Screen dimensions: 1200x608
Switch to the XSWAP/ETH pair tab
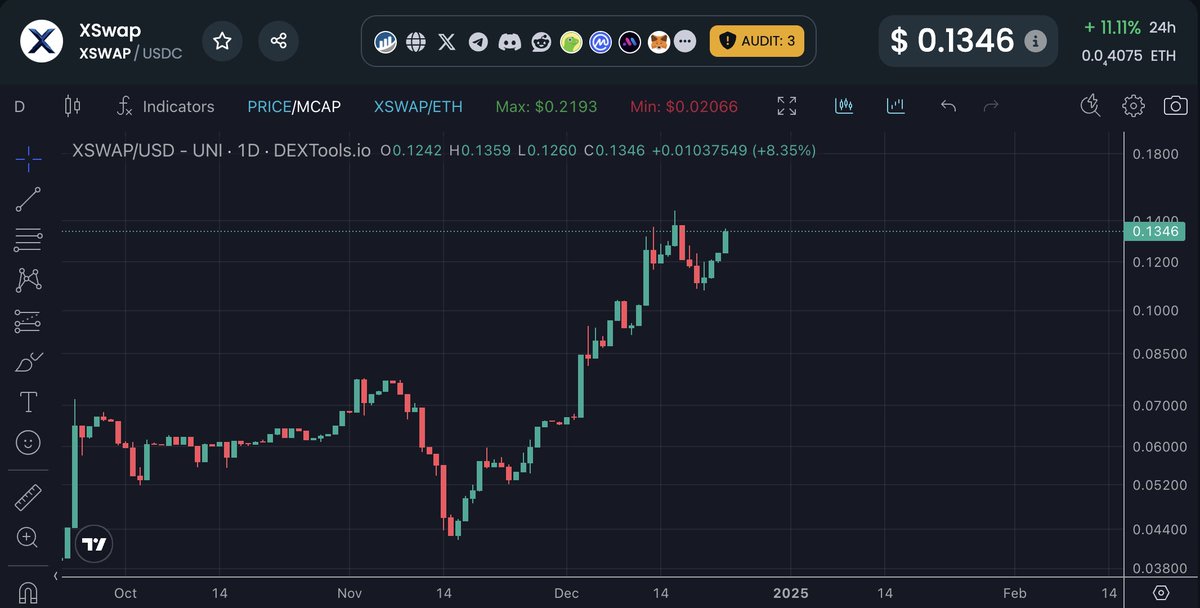(x=417, y=105)
